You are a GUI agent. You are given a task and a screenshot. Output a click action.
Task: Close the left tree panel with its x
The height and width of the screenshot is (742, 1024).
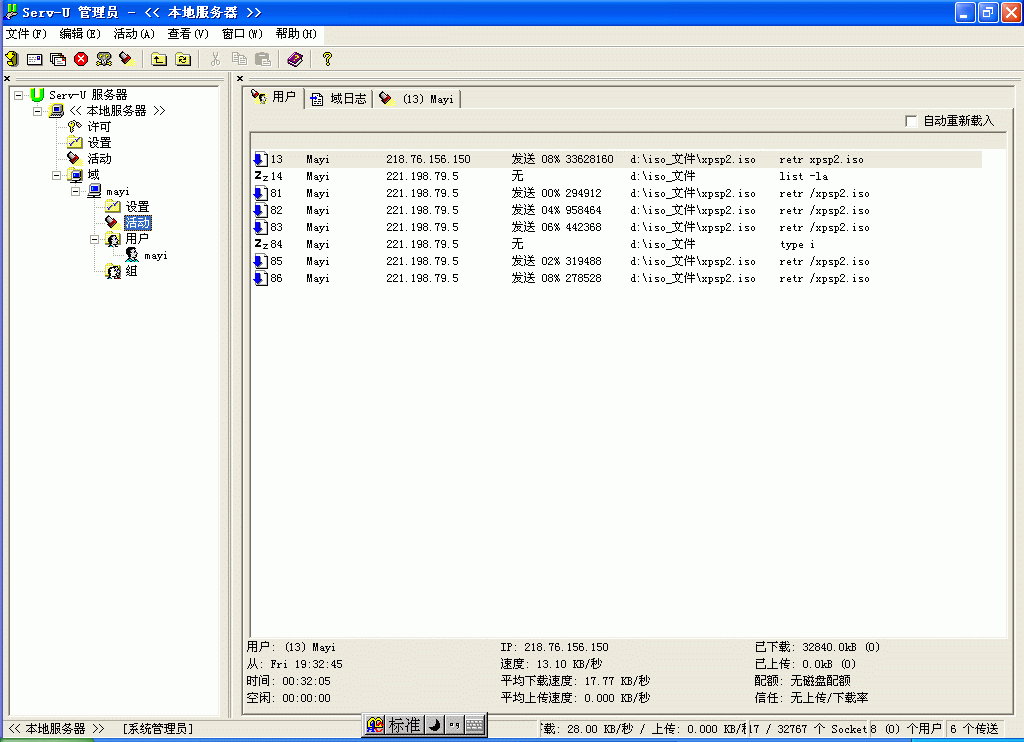coord(7,78)
